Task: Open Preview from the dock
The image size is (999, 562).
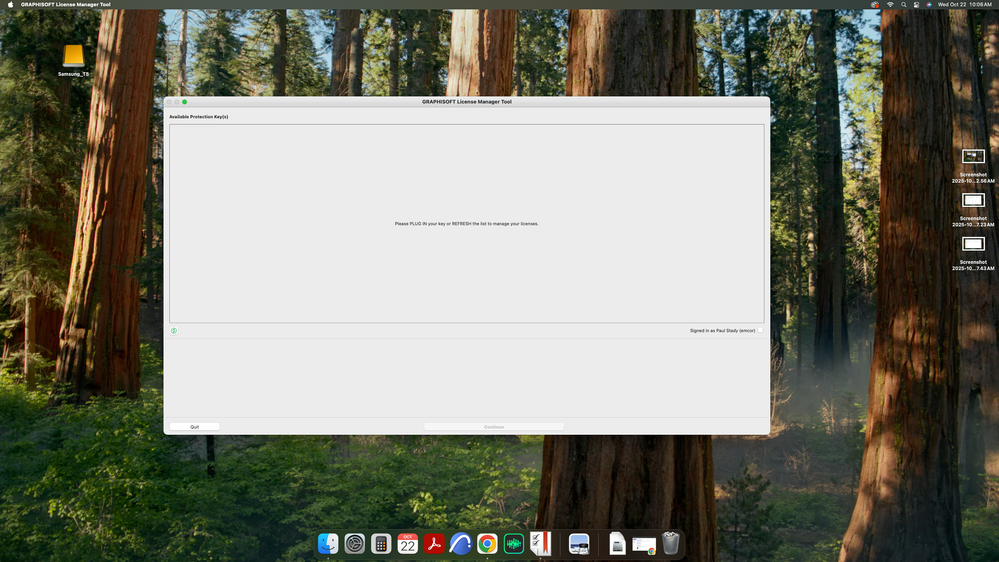Action: pyautogui.click(x=579, y=544)
